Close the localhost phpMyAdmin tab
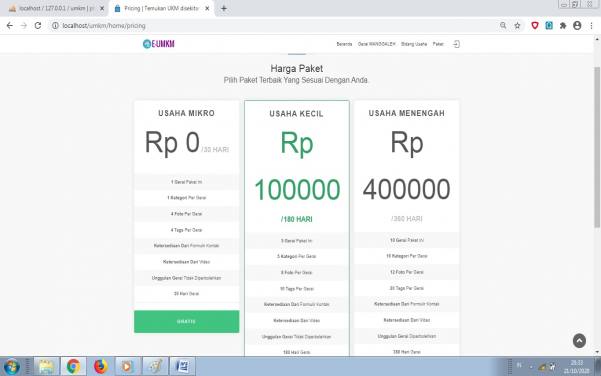The width and height of the screenshot is (601, 376). coord(102,8)
